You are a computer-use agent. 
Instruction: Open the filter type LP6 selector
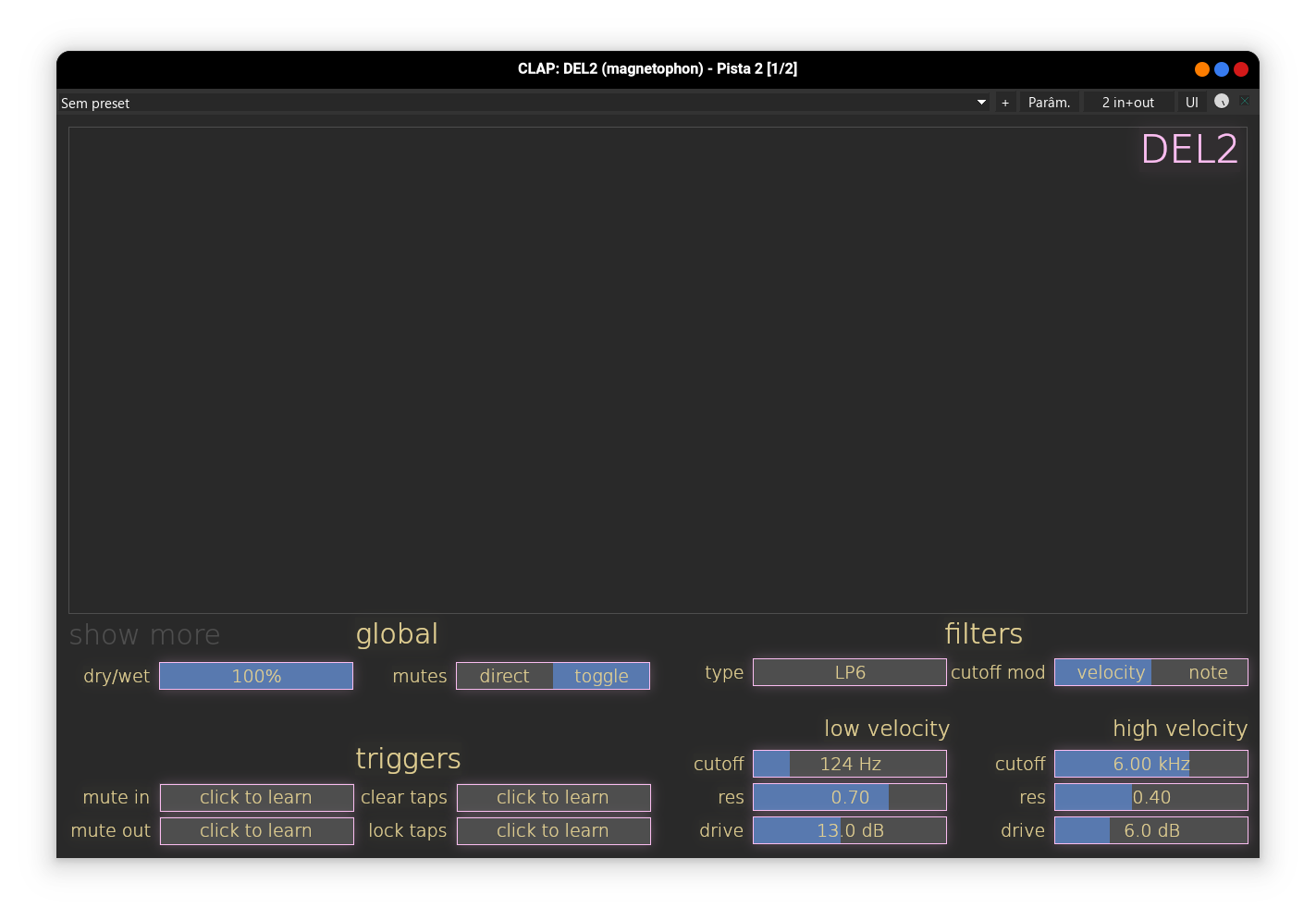[849, 672]
